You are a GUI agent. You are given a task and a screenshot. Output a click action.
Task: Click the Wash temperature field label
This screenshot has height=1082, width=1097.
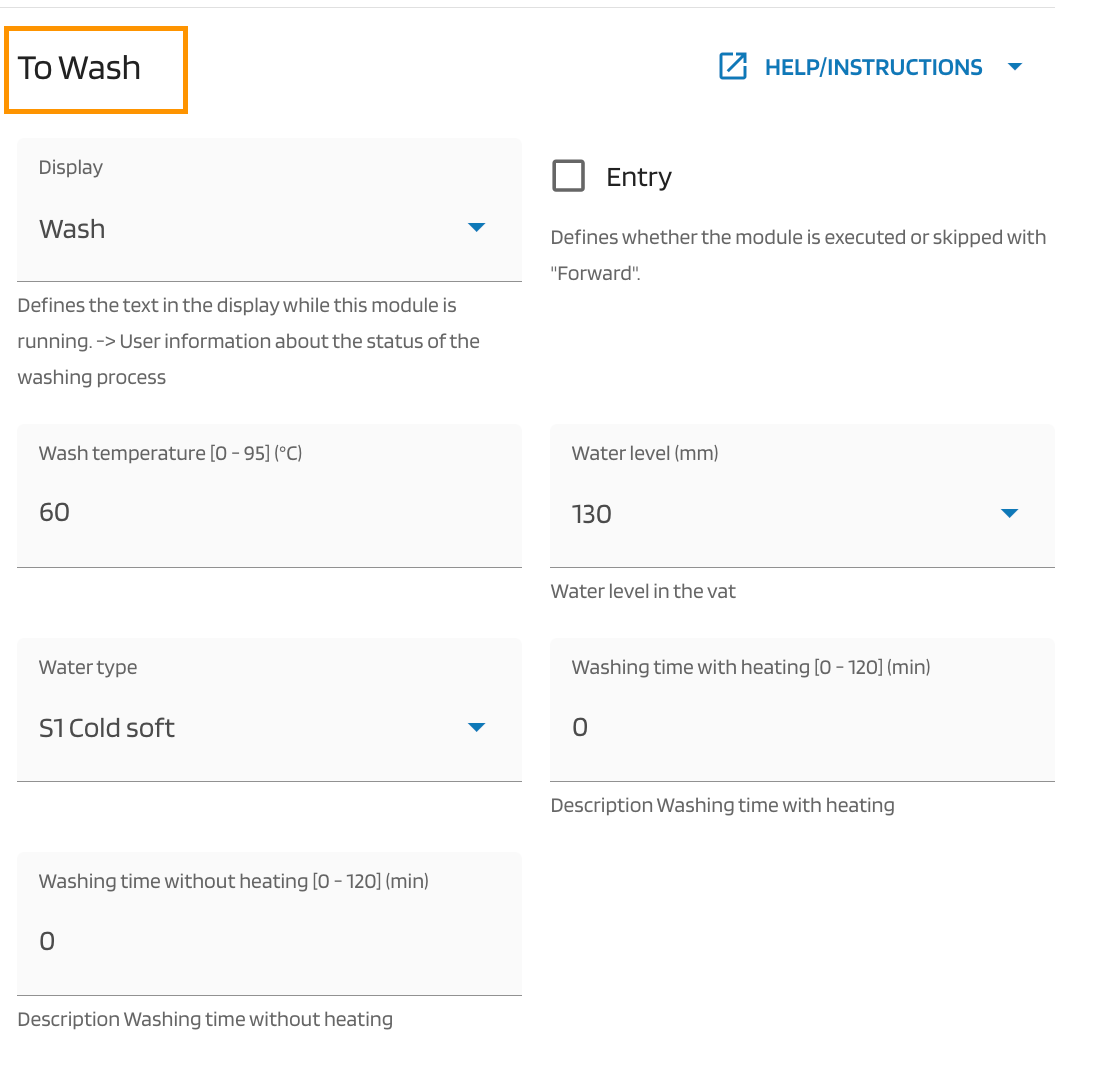click(x=170, y=453)
